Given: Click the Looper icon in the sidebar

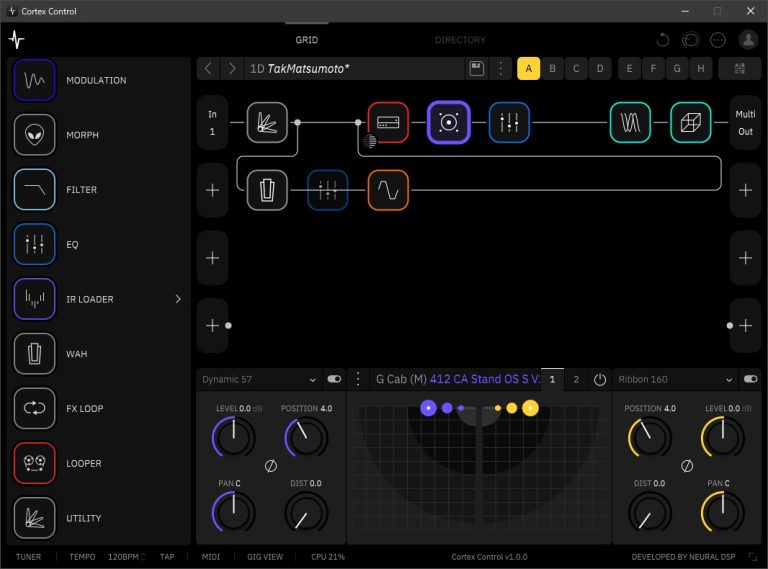Looking at the screenshot, I should (34, 463).
